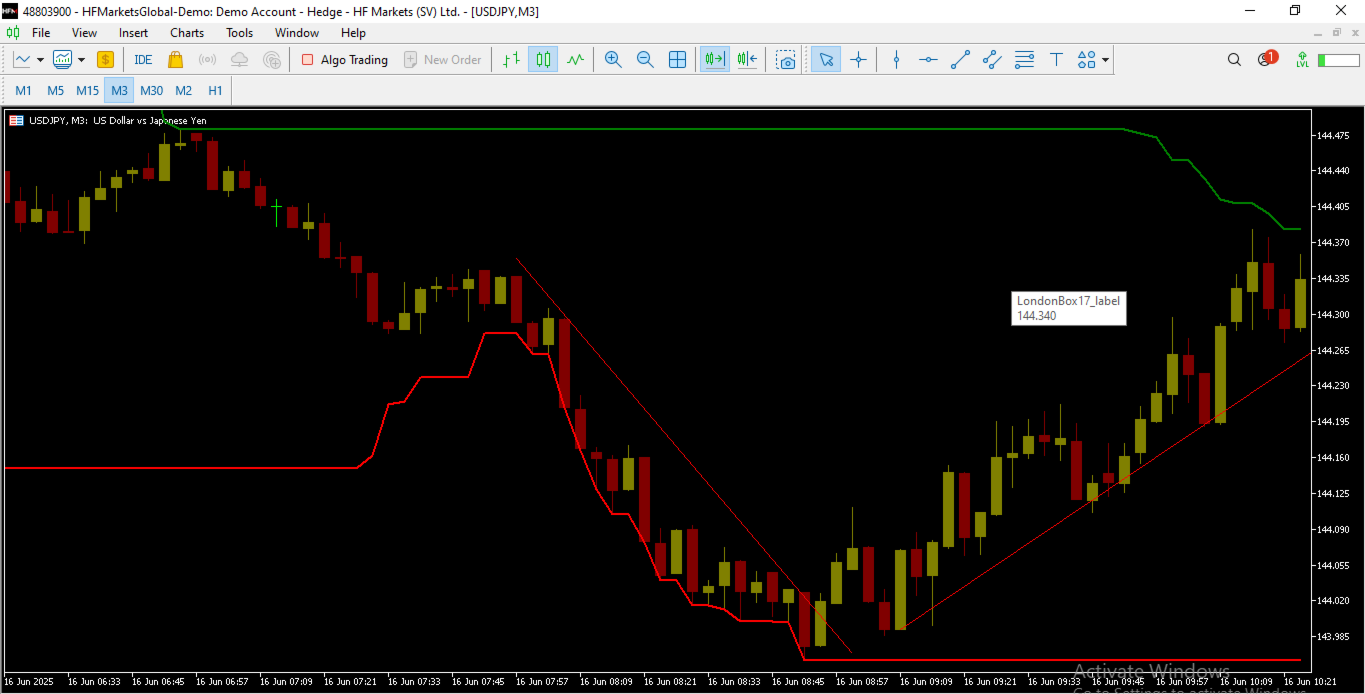Switch to M15 timeframe

[88, 91]
